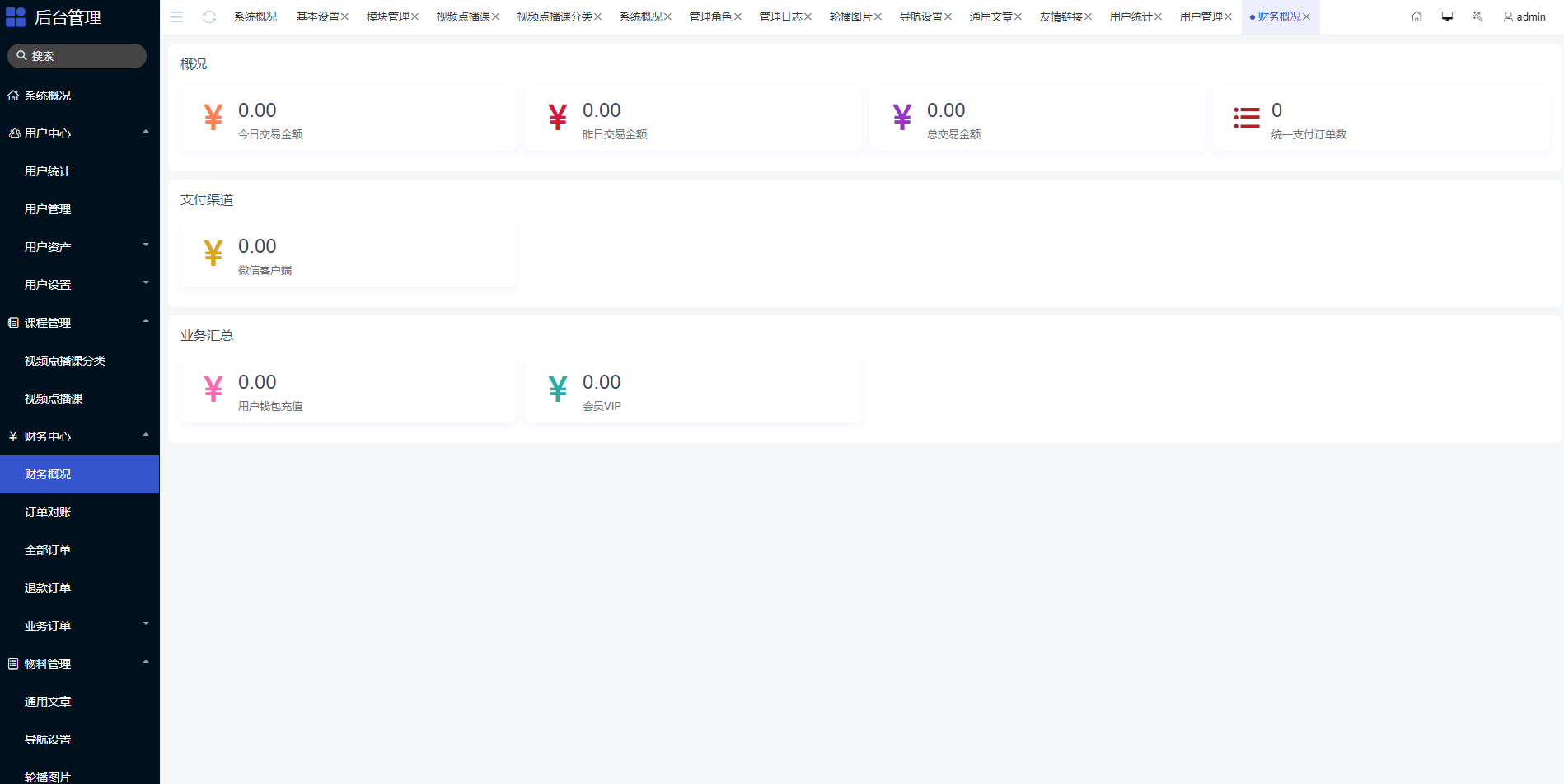Close the 视频点播课 tab
The image size is (1564, 784).
coord(496,16)
